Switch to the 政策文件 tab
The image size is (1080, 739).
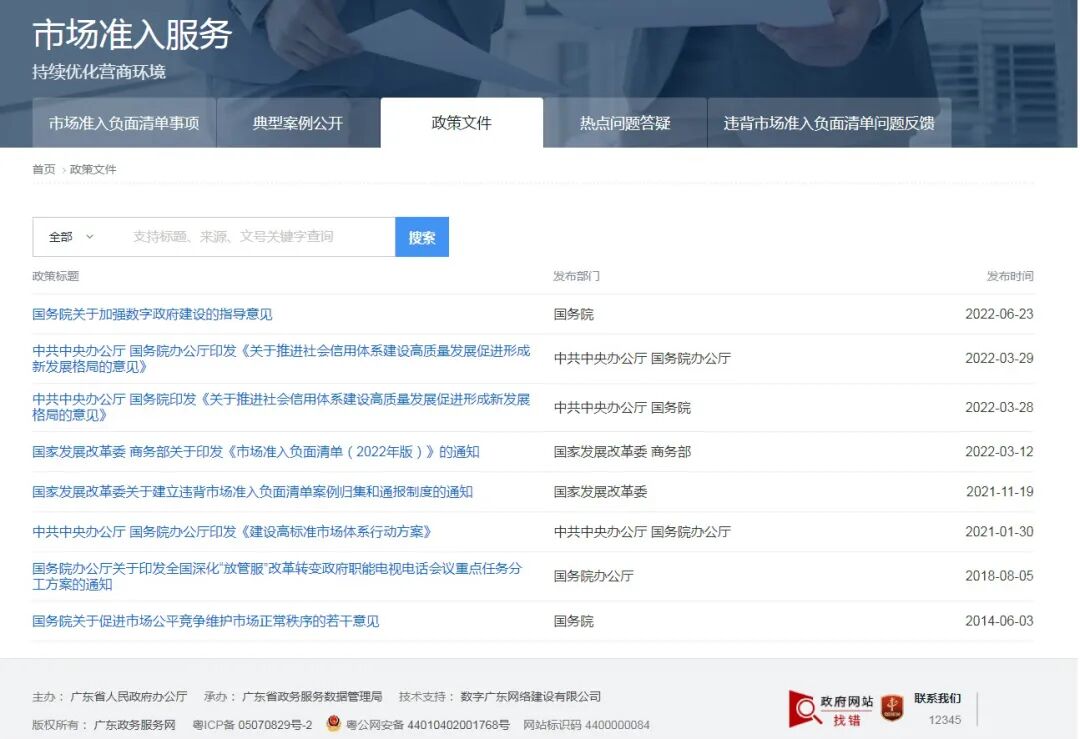tap(461, 122)
